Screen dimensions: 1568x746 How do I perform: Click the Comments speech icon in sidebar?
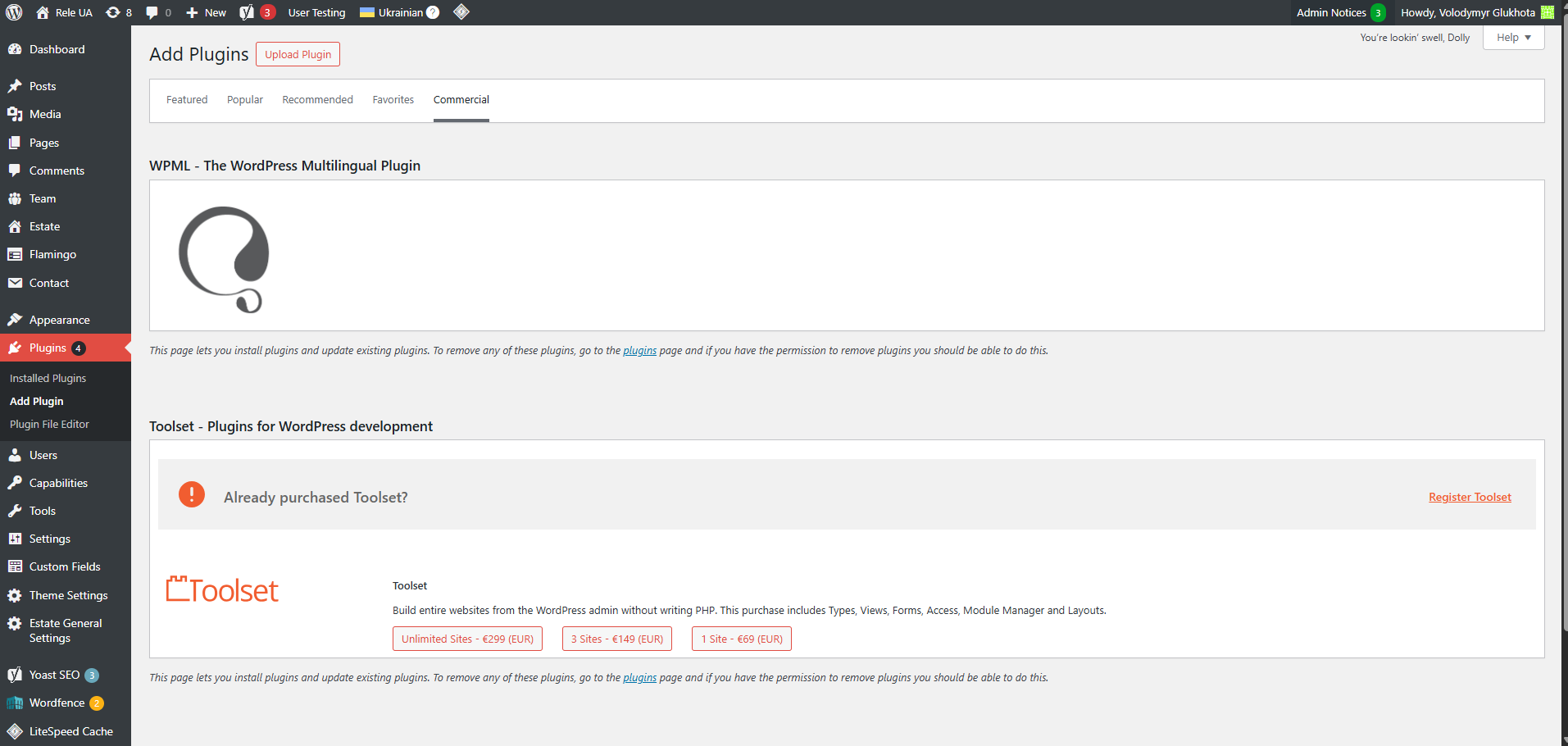tap(15, 171)
